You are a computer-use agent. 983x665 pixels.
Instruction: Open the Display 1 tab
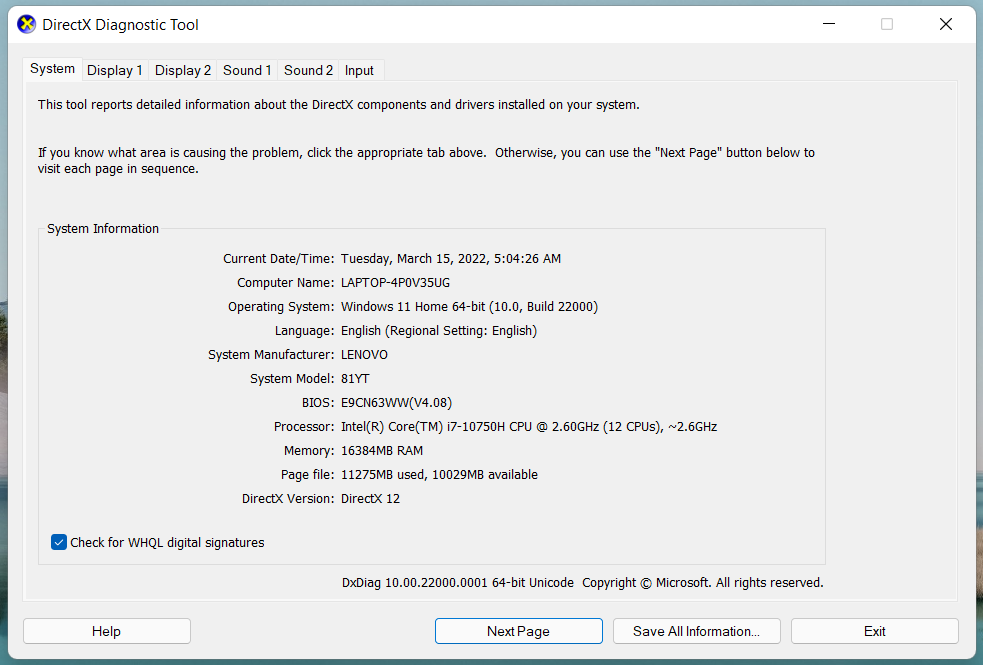[x=114, y=70]
